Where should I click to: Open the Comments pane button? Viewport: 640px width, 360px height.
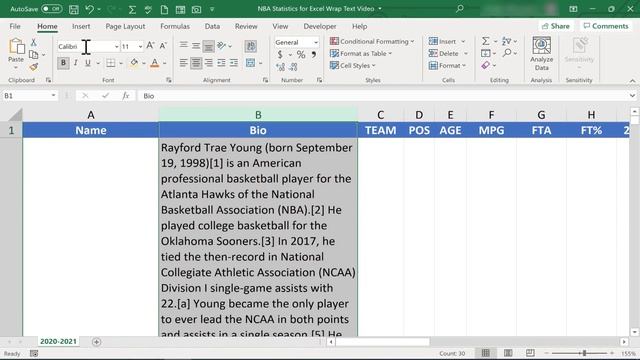pos(606,26)
